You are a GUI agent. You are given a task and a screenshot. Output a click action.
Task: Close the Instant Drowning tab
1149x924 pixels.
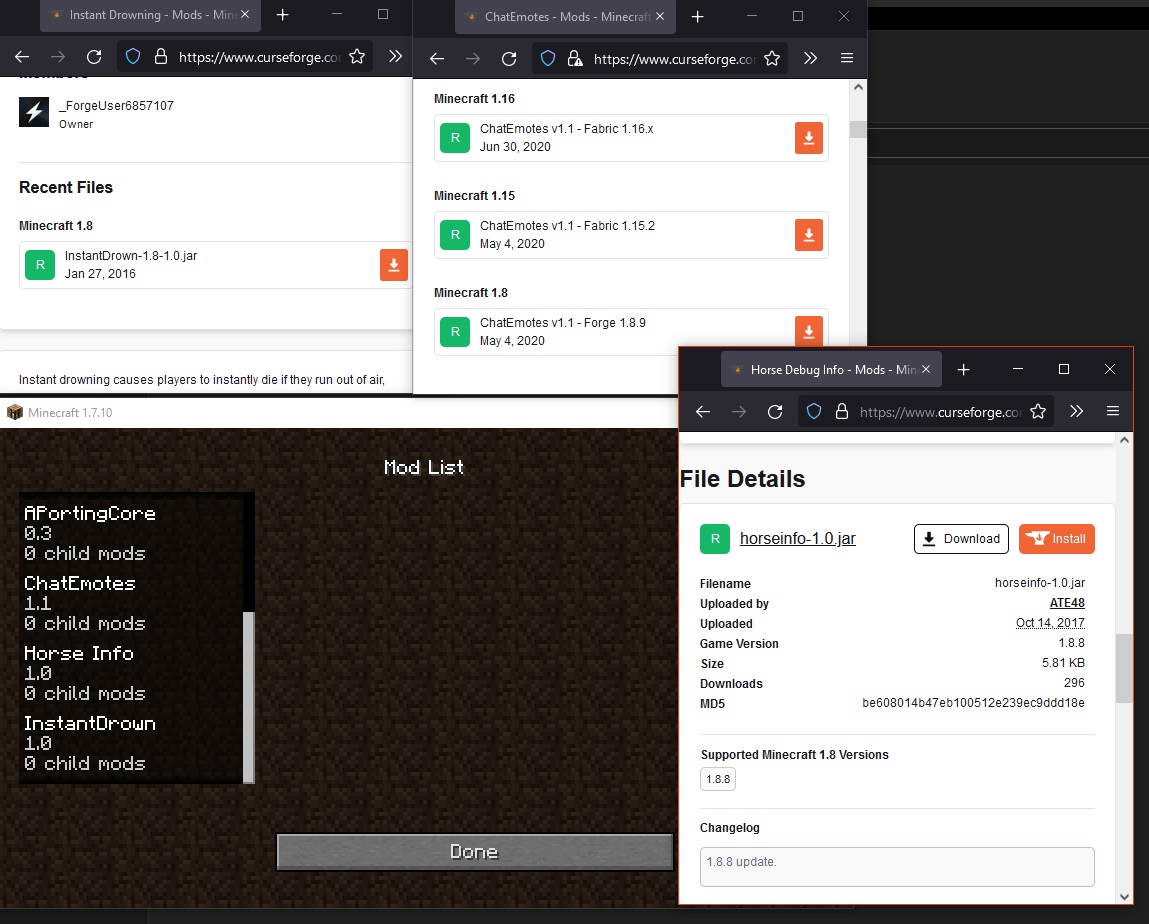pyautogui.click(x=245, y=15)
